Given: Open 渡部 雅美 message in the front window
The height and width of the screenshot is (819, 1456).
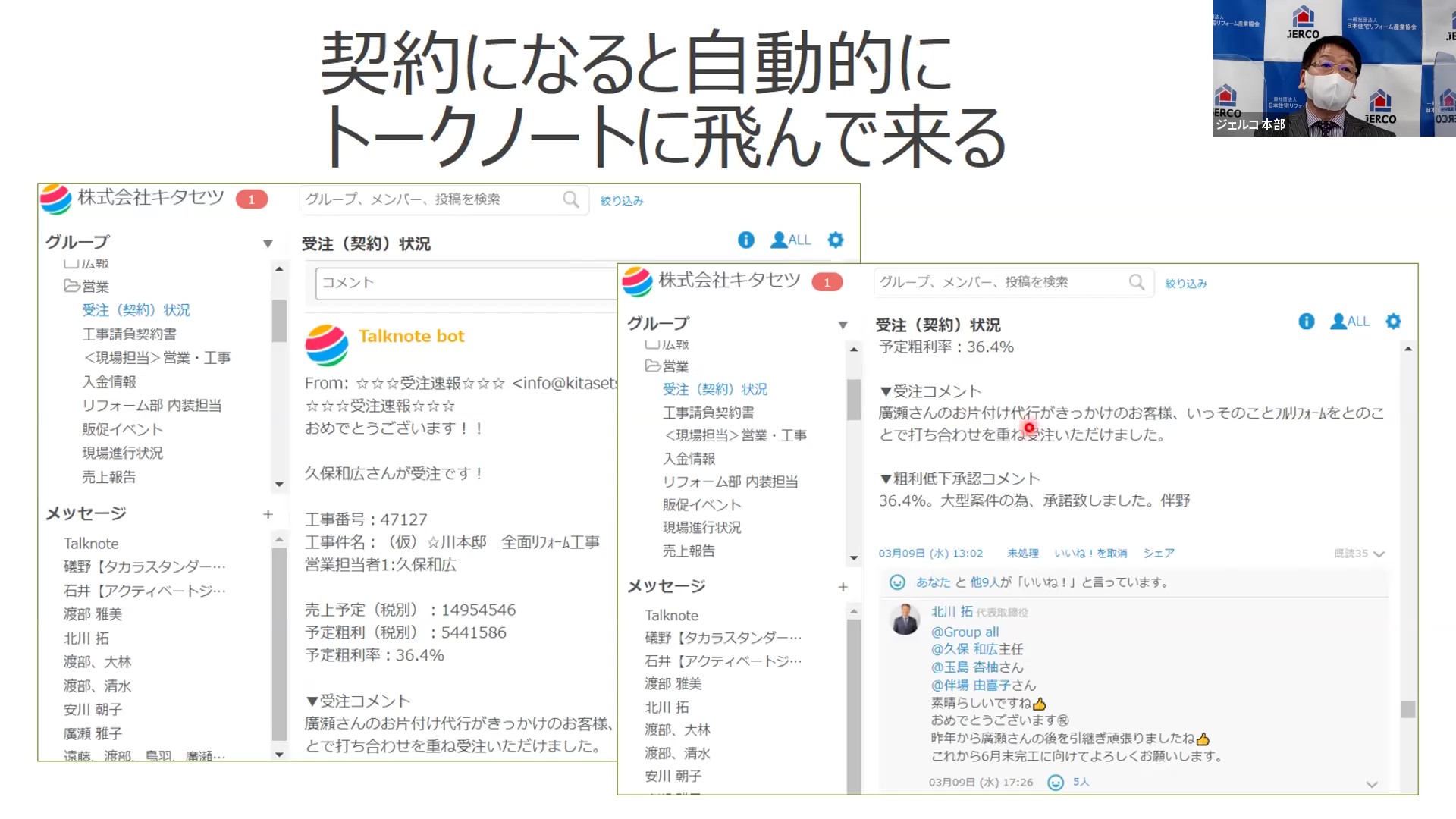Looking at the screenshot, I should tap(673, 684).
